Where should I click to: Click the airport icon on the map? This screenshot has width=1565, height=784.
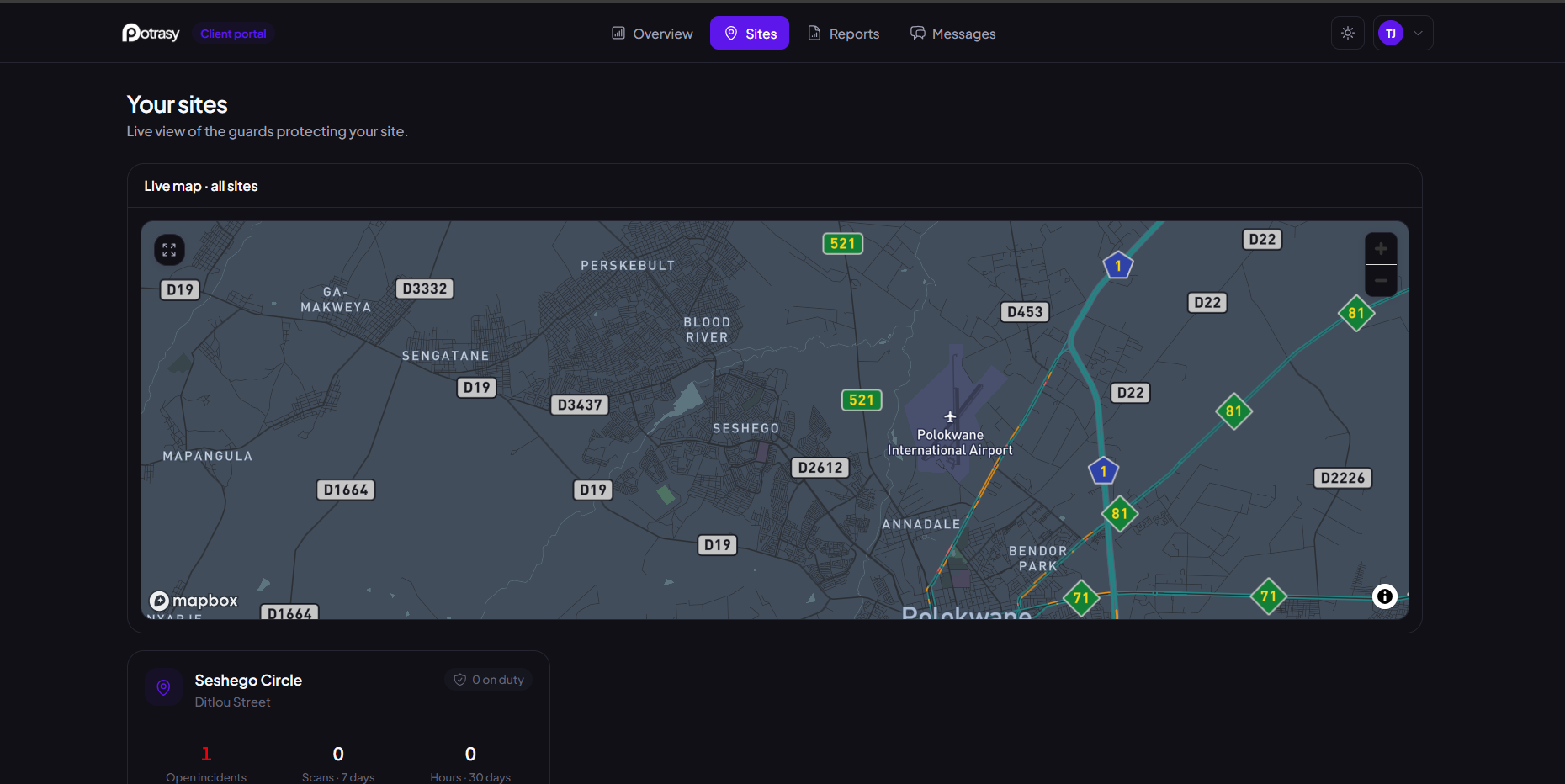[x=950, y=417]
